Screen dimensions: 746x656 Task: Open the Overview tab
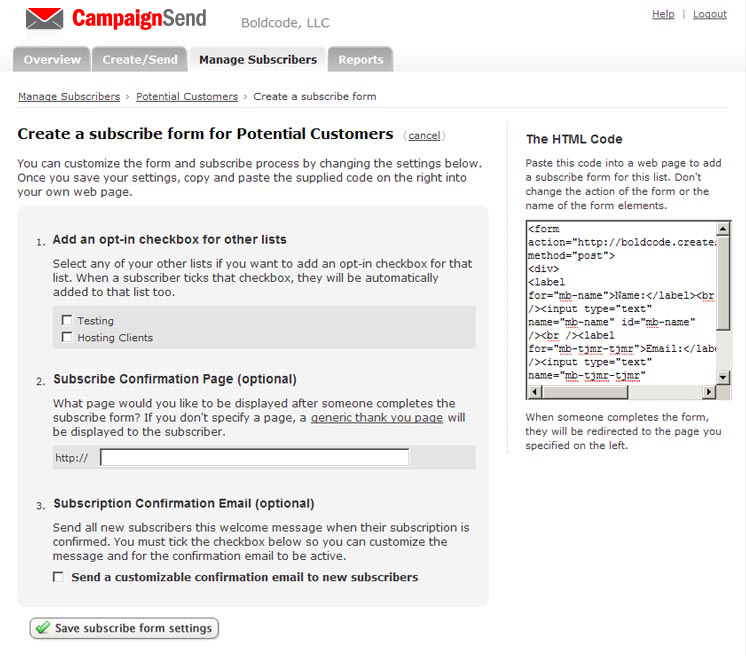52,60
